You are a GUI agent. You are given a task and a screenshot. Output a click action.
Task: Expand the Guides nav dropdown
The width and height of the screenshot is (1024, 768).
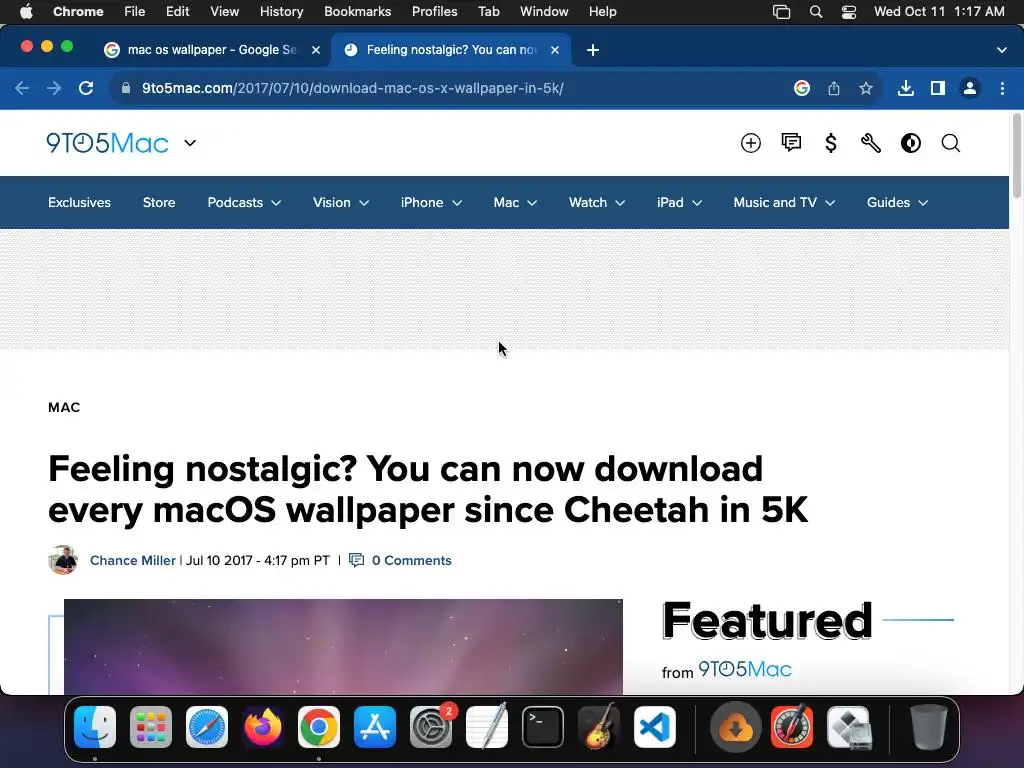pyautogui.click(x=897, y=202)
